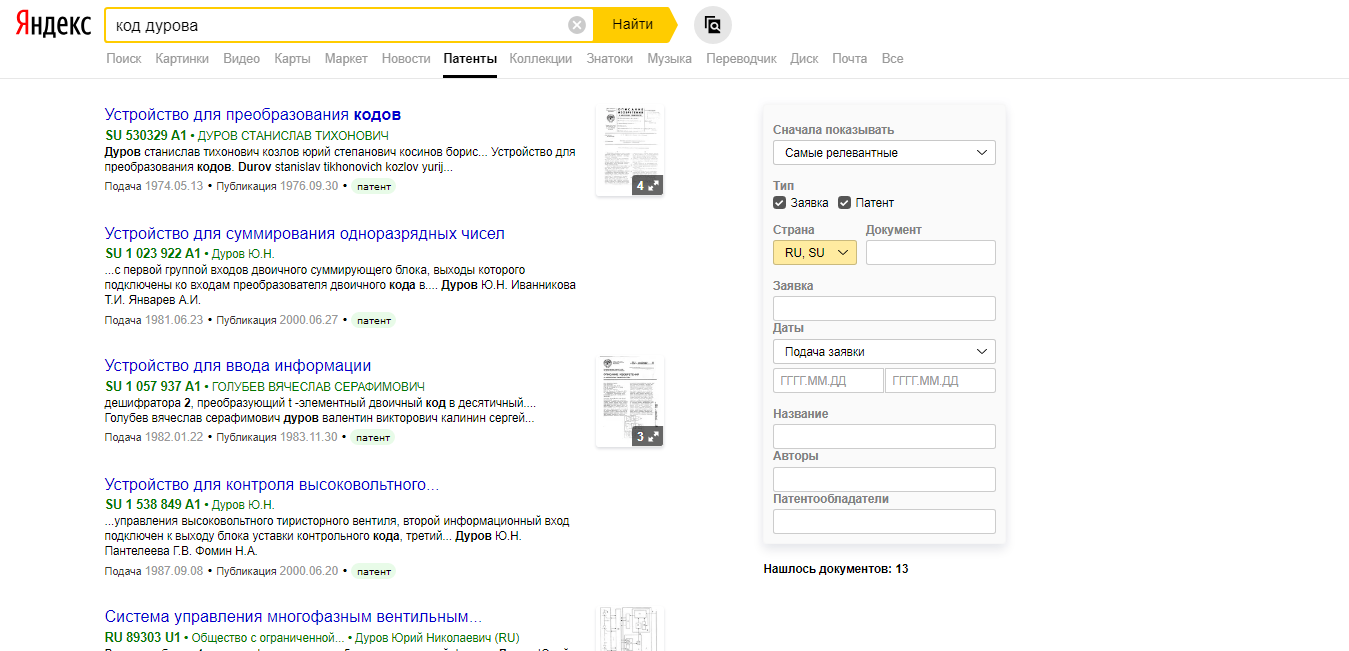Open thumbnail for Система управления многофазным patent
Viewport: 1349px width, 651px height.
630,629
